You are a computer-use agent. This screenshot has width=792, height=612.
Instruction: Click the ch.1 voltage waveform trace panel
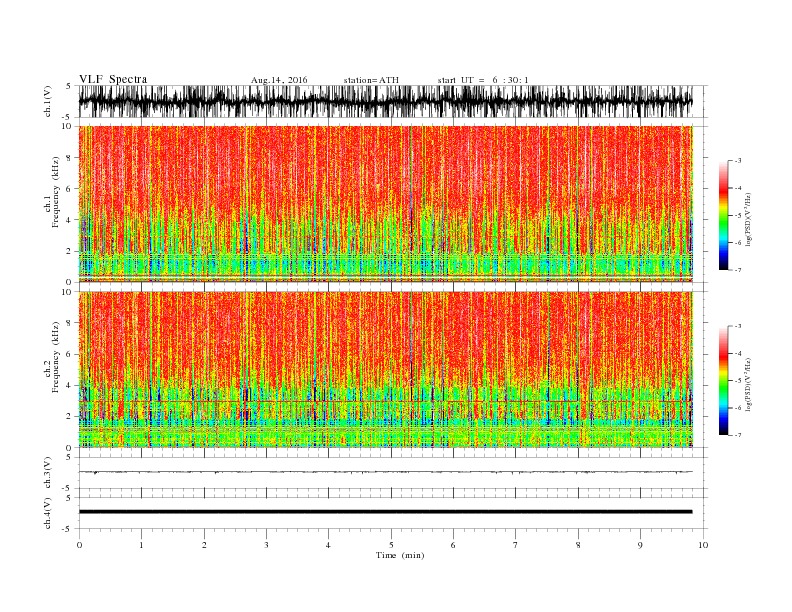pyautogui.click(x=393, y=101)
